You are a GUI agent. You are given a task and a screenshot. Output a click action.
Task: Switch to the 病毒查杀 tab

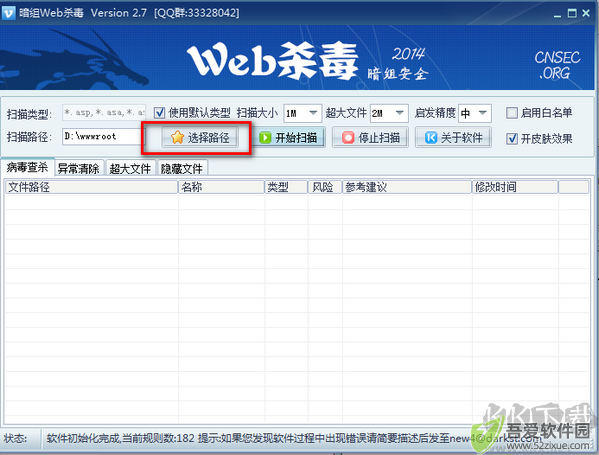coord(28,167)
